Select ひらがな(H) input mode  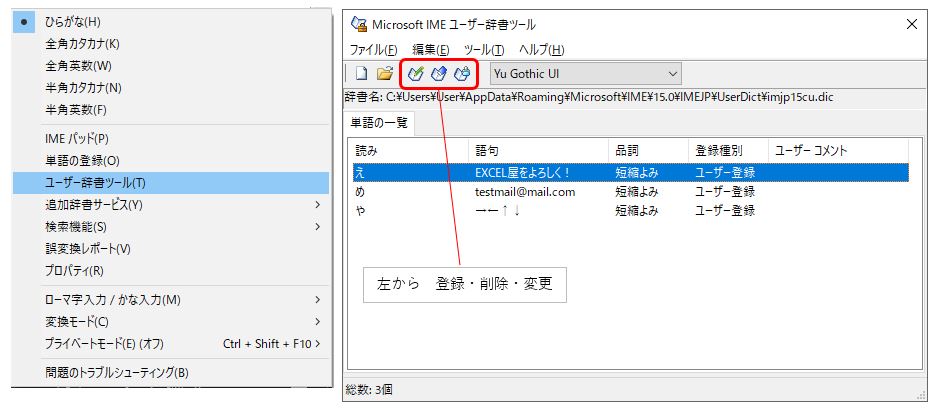click(170, 22)
